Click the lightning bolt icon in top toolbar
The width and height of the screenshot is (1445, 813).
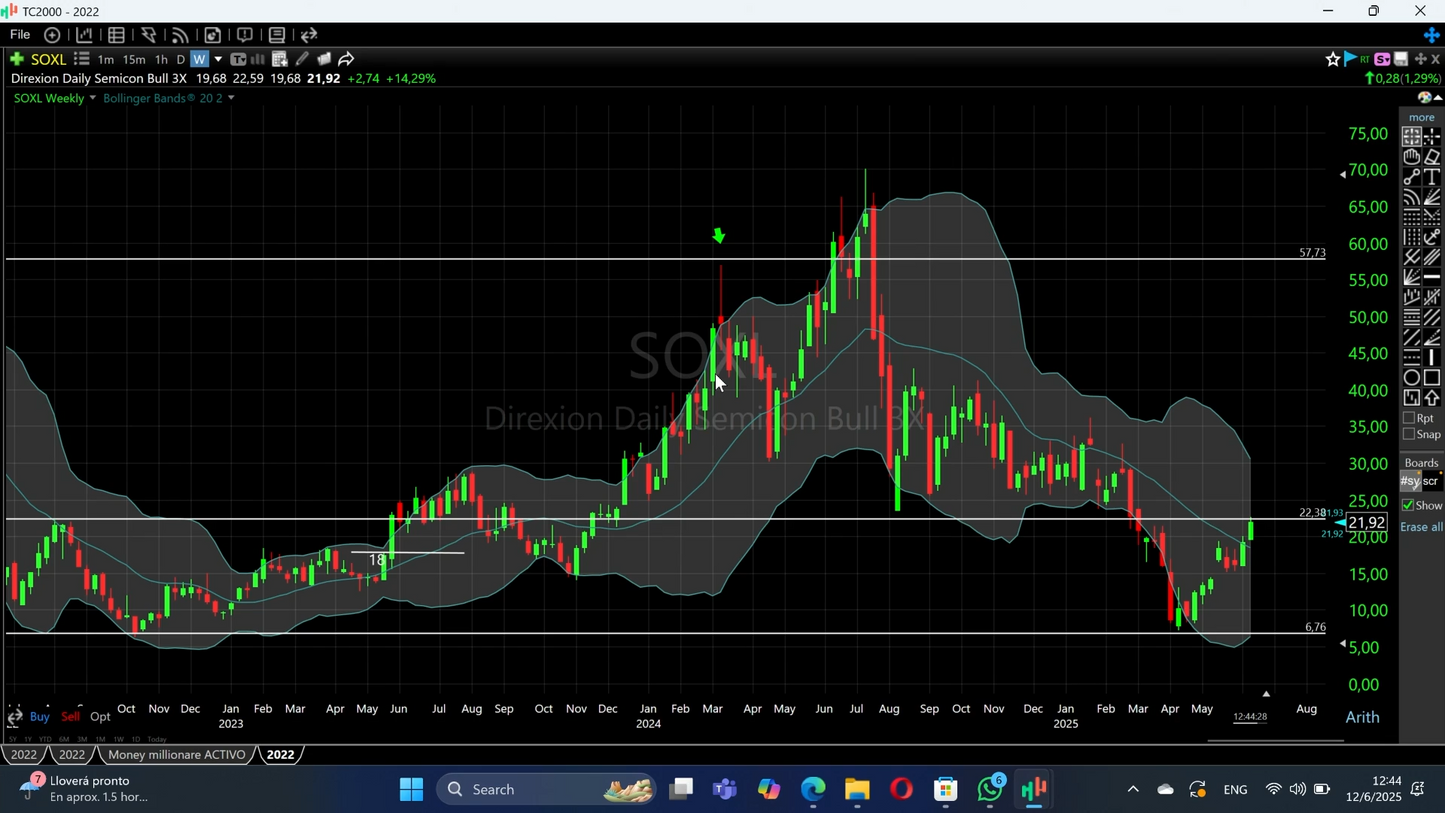click(x=149, y=35)
